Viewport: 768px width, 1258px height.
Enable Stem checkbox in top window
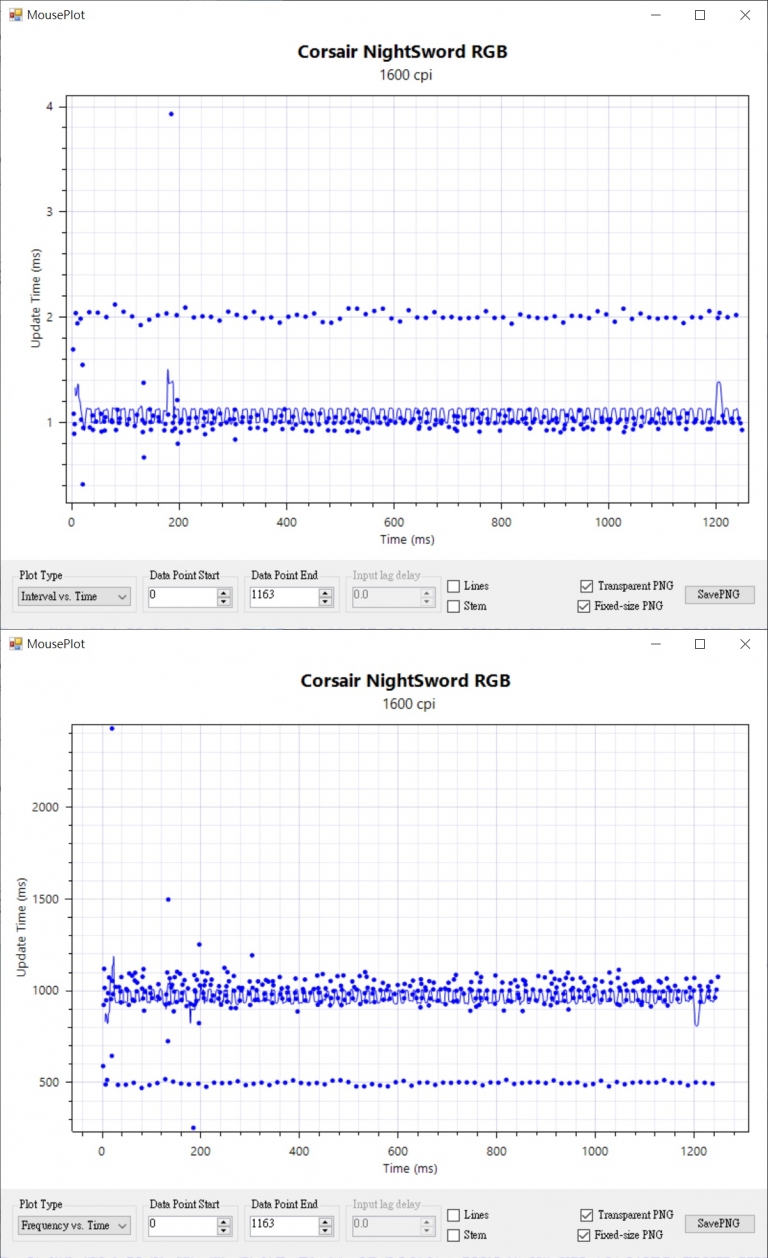(453, 606)
